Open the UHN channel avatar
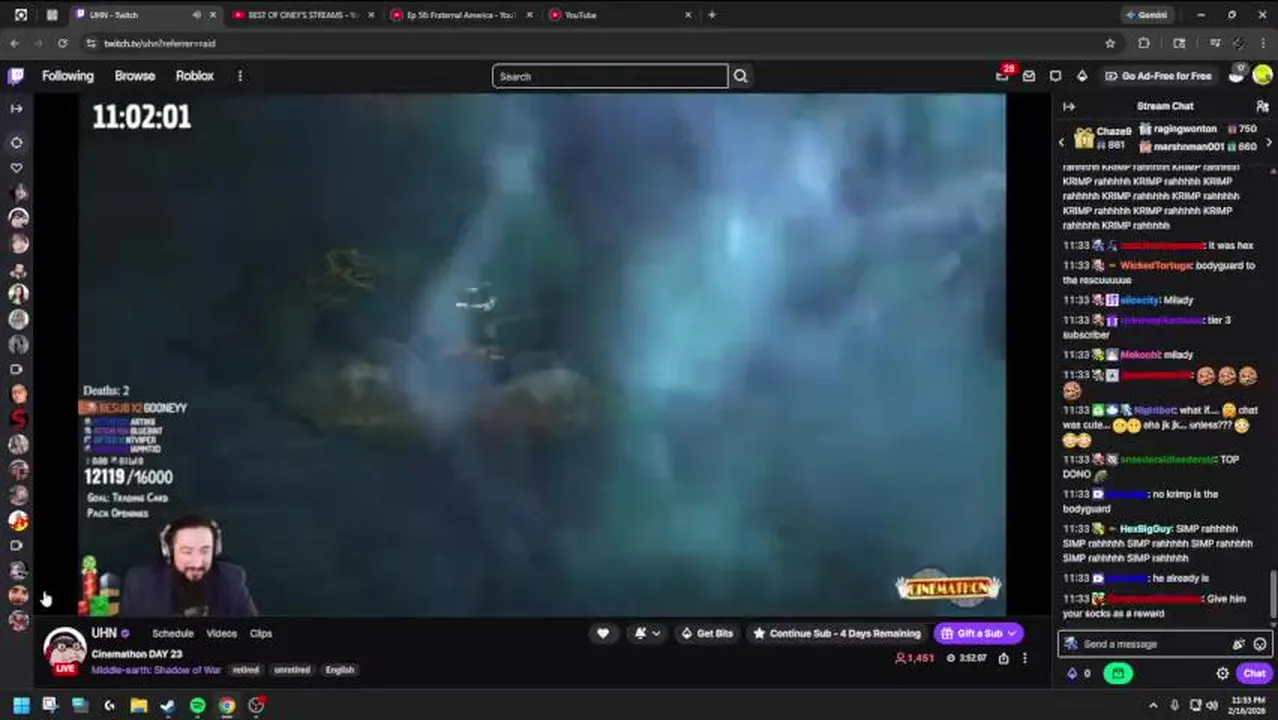The height and width of the screenshot is (720, 1278). (65, 650)
